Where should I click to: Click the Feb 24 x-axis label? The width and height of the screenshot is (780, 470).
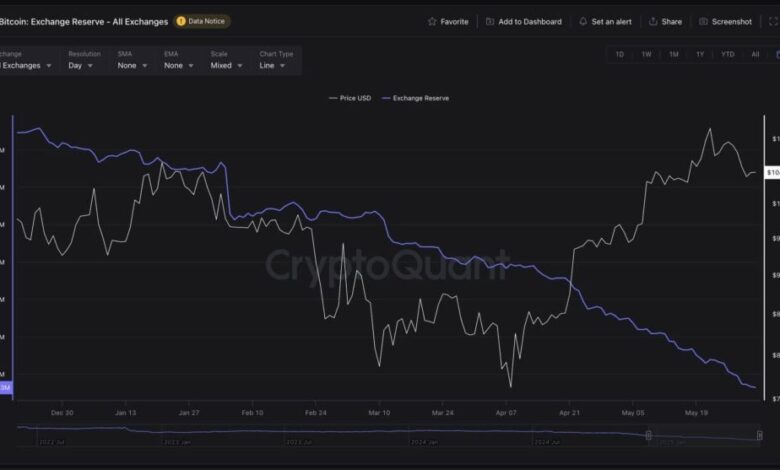316,413
